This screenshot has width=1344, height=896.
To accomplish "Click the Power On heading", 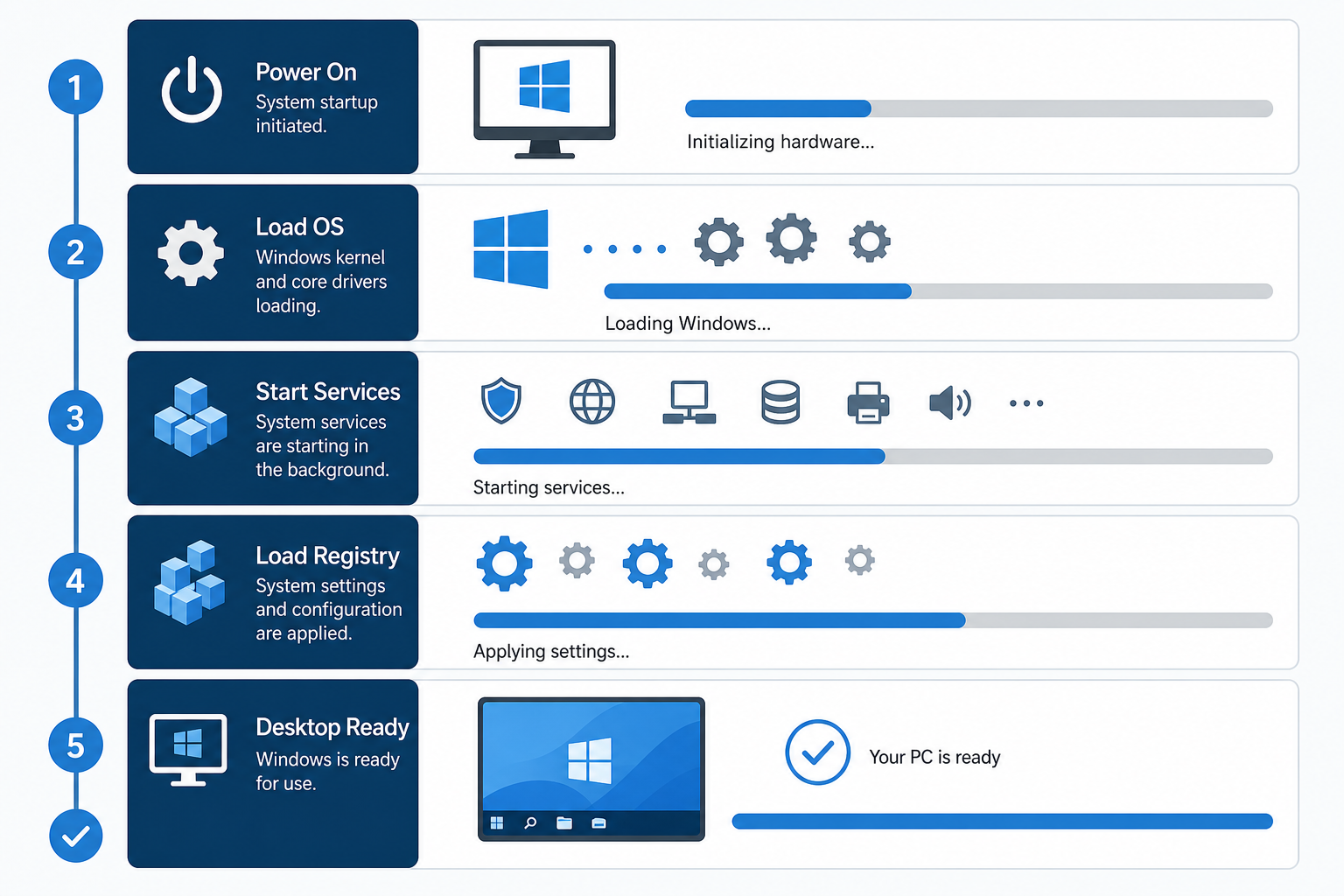I will point(306,72).
